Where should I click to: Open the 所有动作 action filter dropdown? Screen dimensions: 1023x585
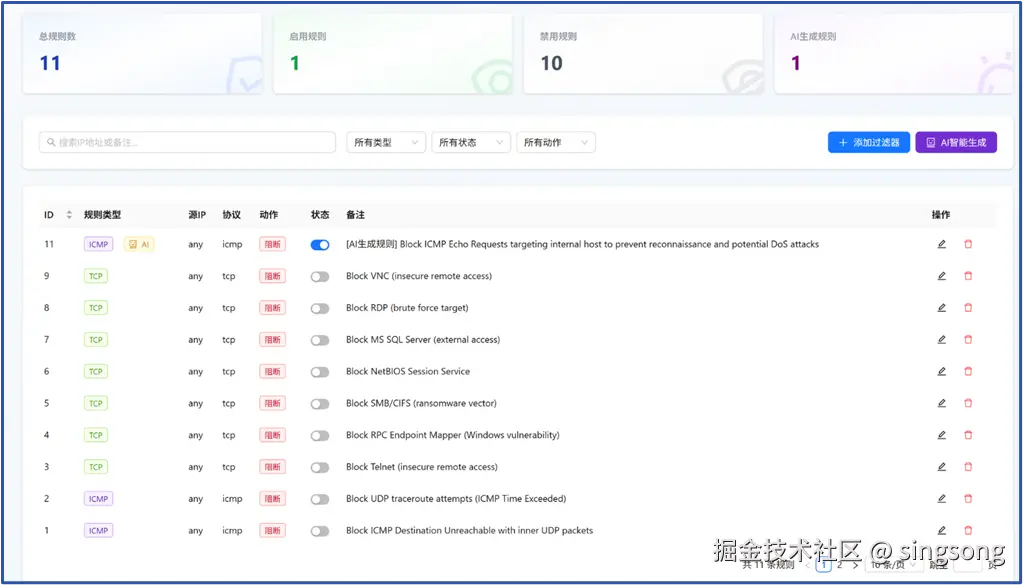click(x=555, y=142)
